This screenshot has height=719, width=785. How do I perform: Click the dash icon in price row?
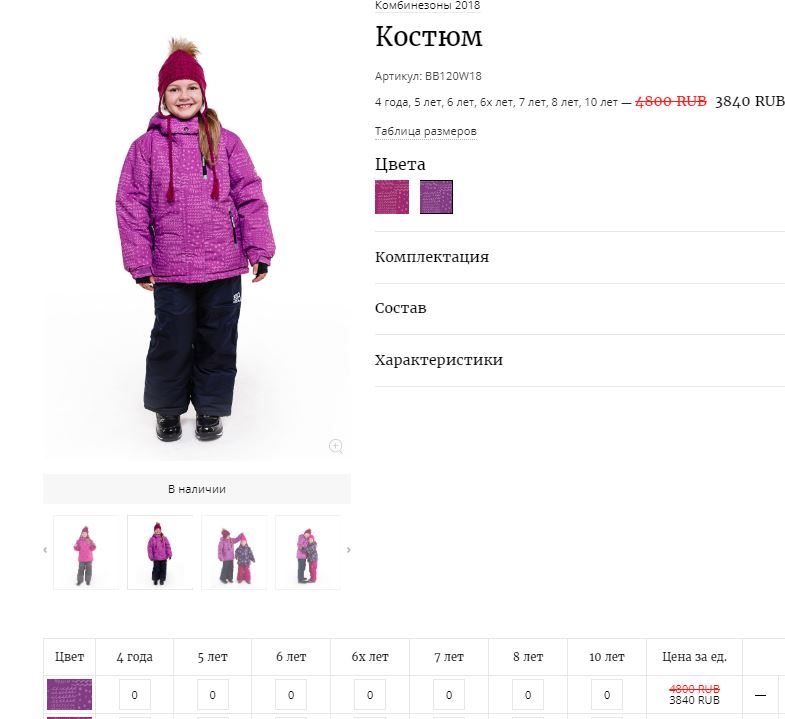click(760, 695)
